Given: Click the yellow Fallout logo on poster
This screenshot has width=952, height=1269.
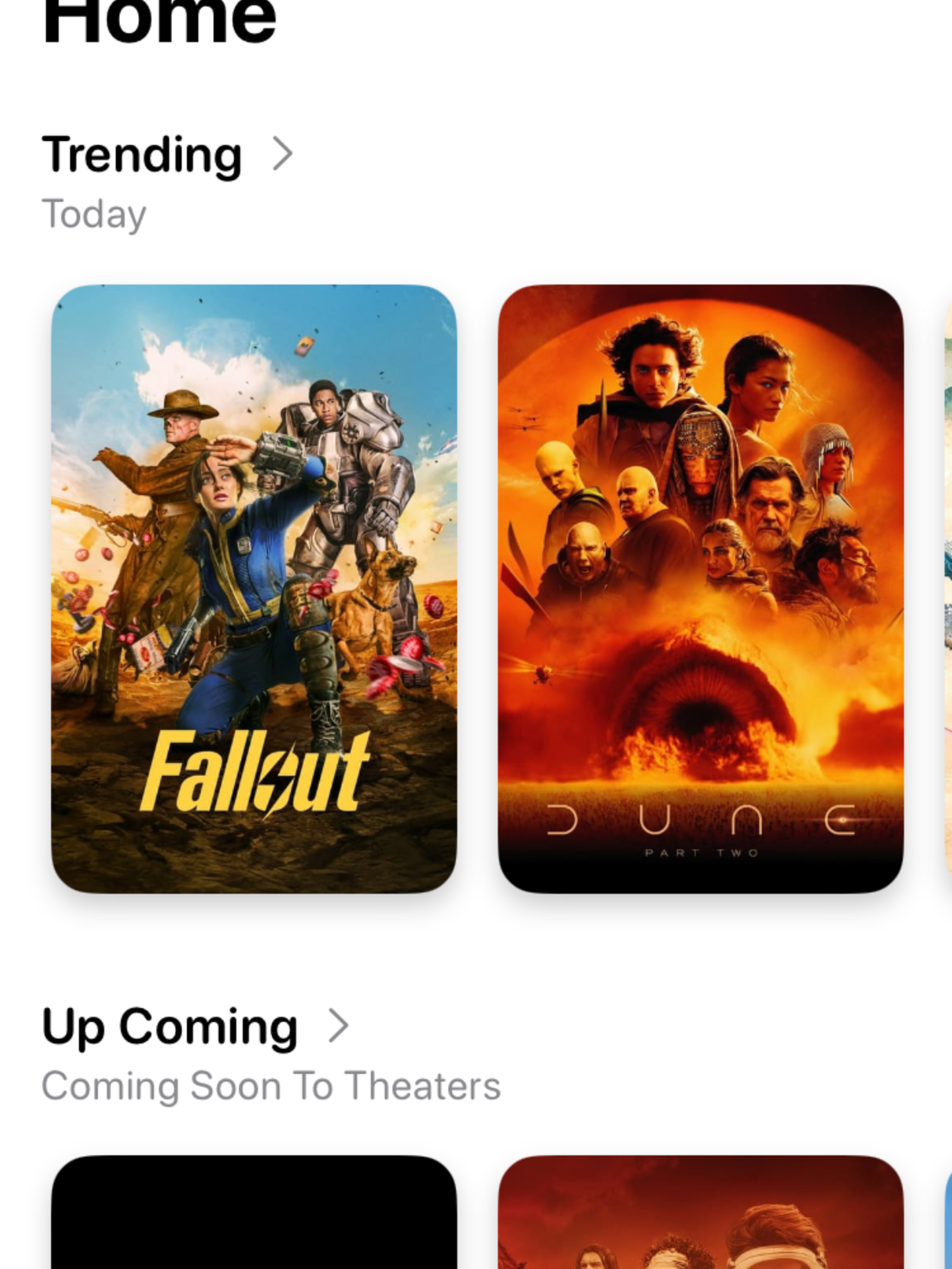Looking at the screenshot, I should click(x=255, y=773).
